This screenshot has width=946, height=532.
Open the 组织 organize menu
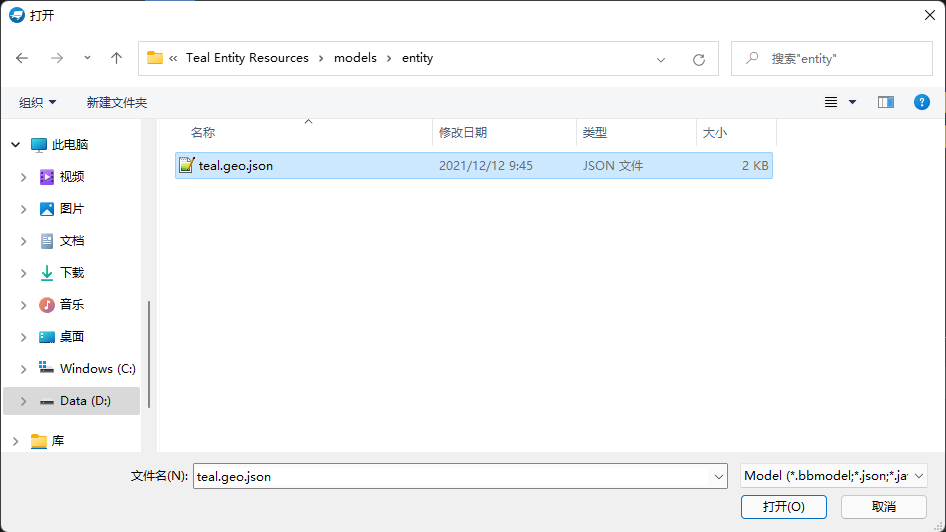tap(37, 103)
